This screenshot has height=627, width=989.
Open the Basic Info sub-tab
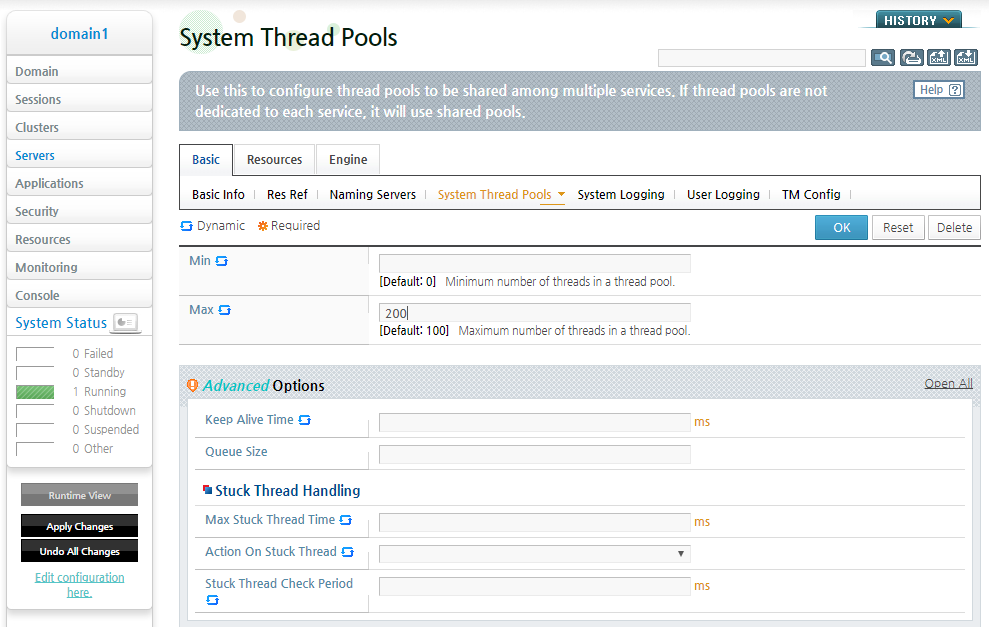(x=218, y=194)
